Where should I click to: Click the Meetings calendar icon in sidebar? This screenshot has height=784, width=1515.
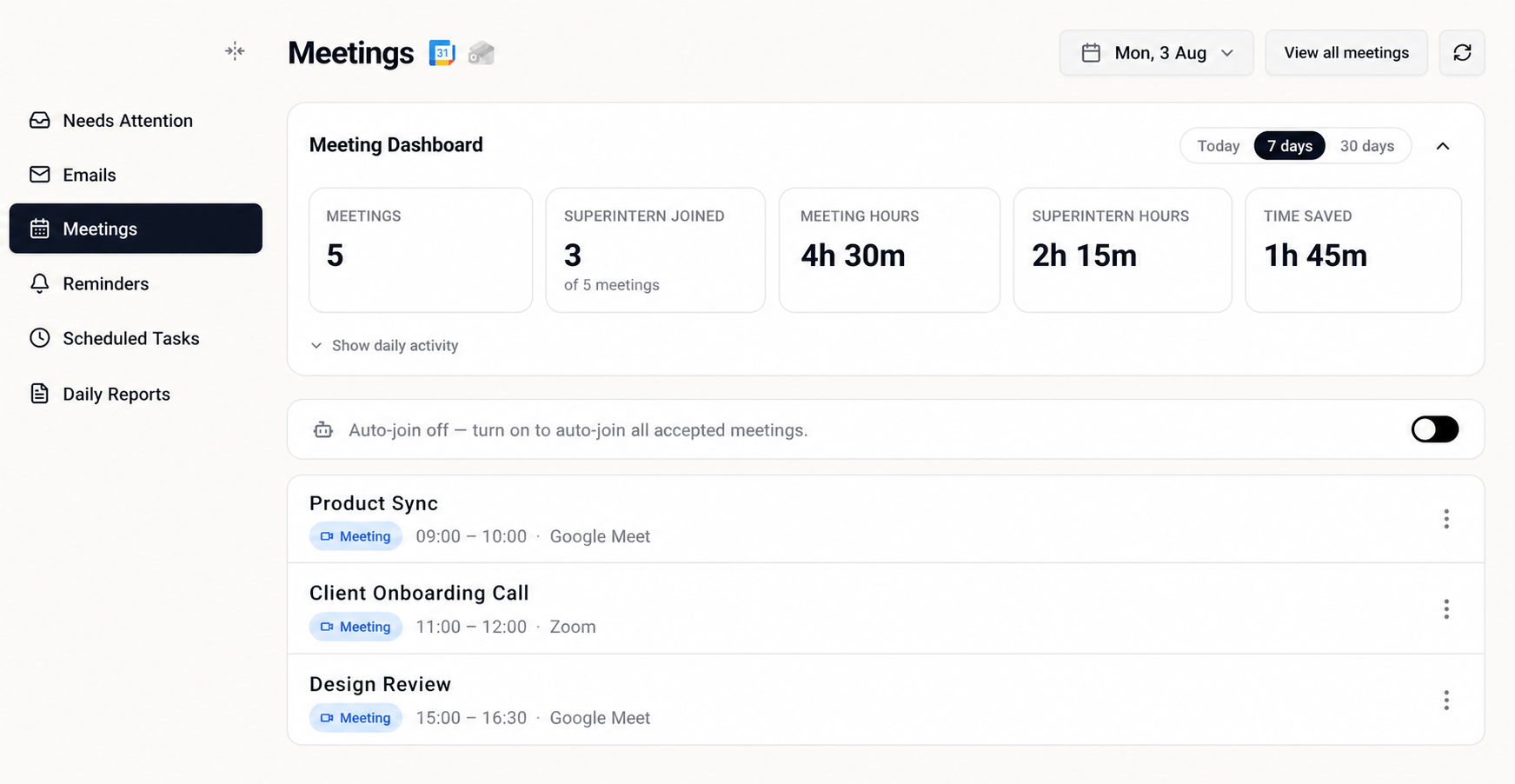[40, 229]
